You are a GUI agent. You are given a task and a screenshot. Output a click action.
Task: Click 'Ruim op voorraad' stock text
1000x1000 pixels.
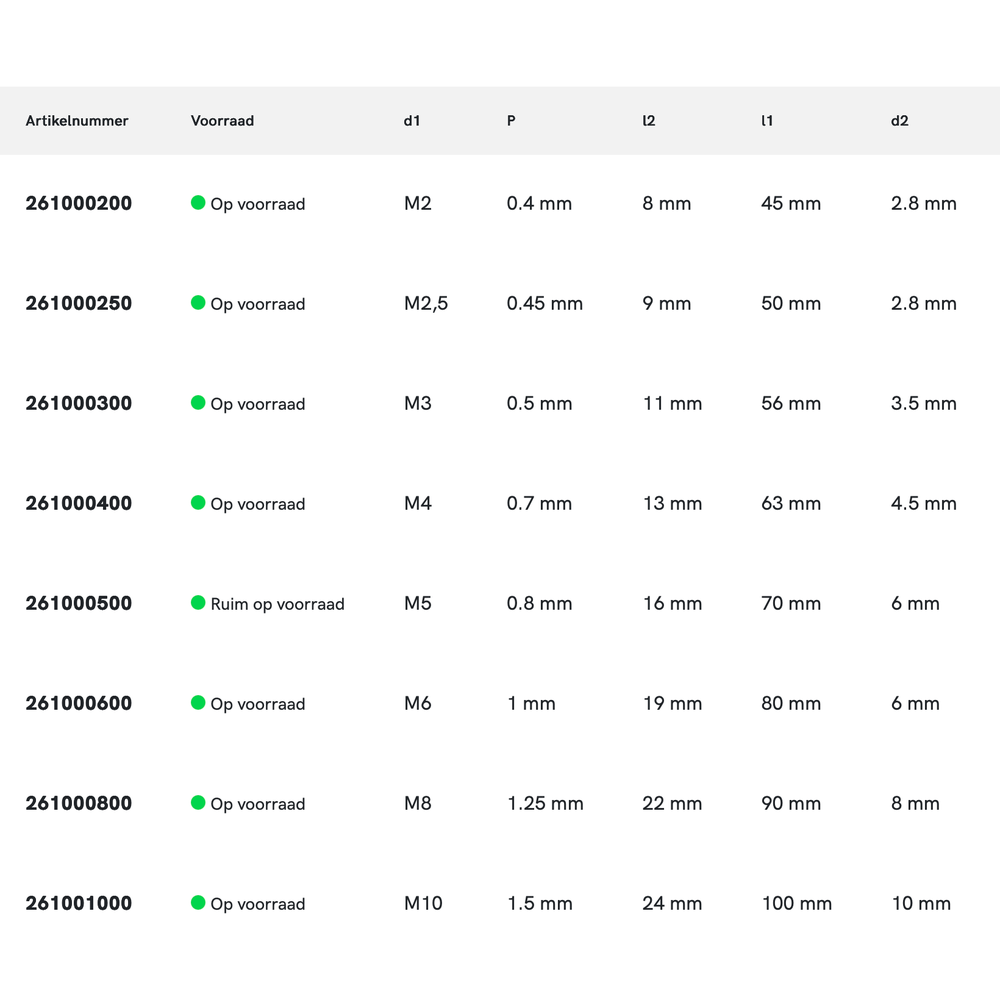(x=277, y=604)
